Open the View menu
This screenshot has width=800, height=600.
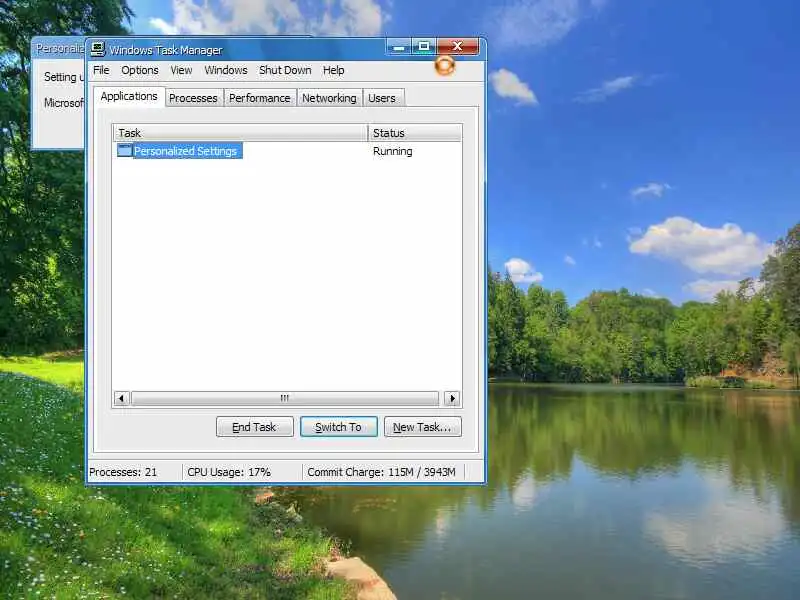[x=181, y=70]
